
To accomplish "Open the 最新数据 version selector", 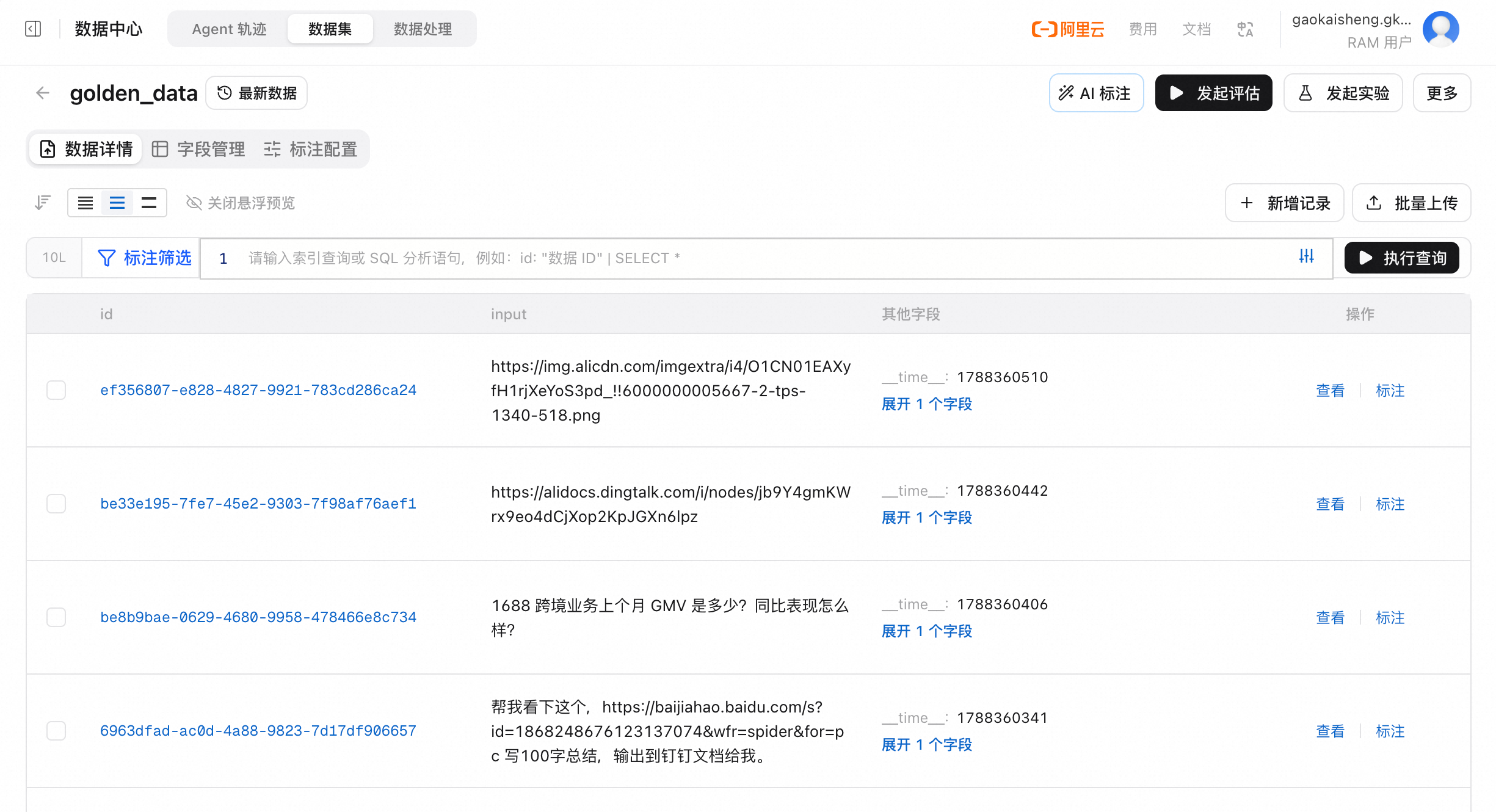I will click(x=256, y=93).
